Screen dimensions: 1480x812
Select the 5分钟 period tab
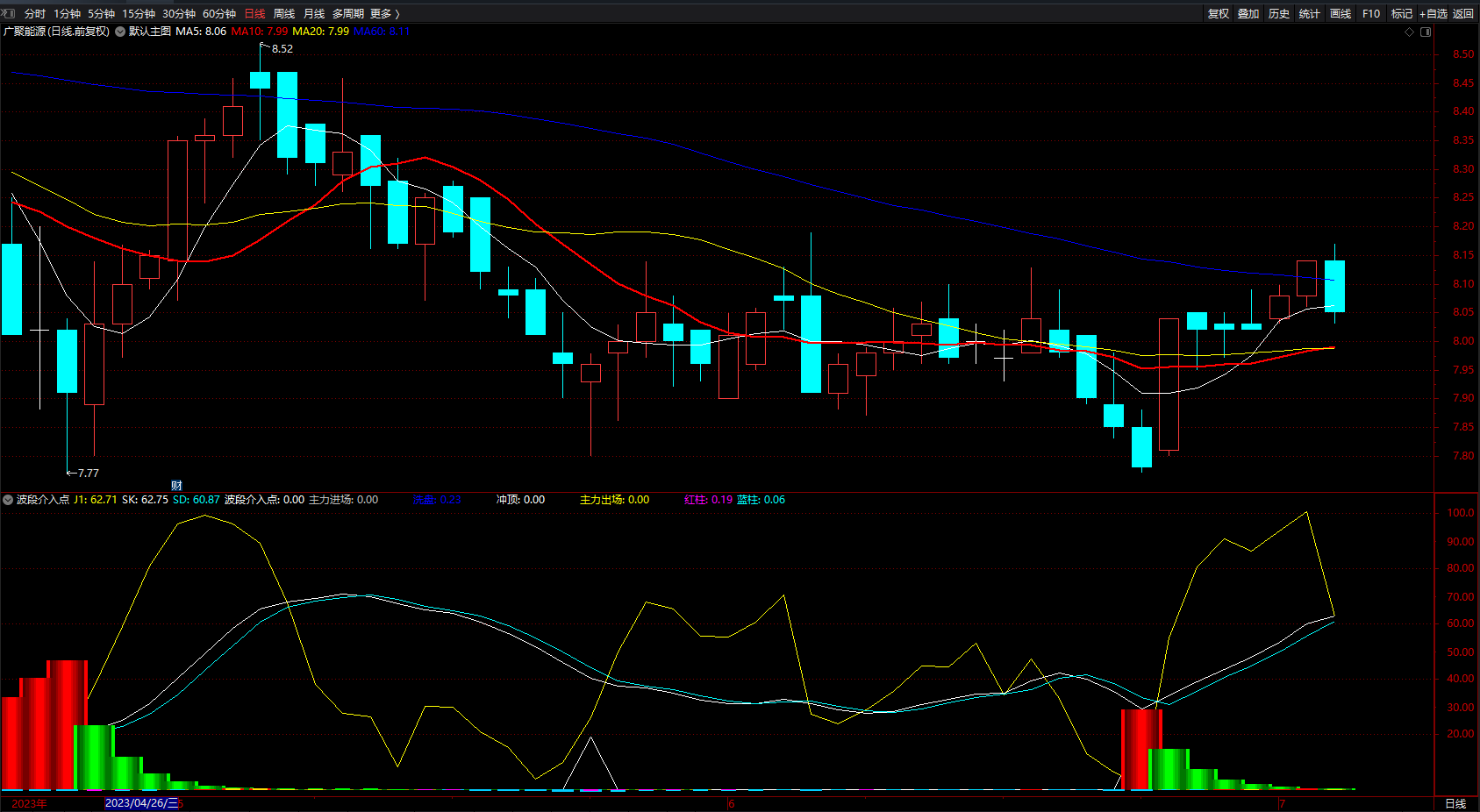click(101, 14)
